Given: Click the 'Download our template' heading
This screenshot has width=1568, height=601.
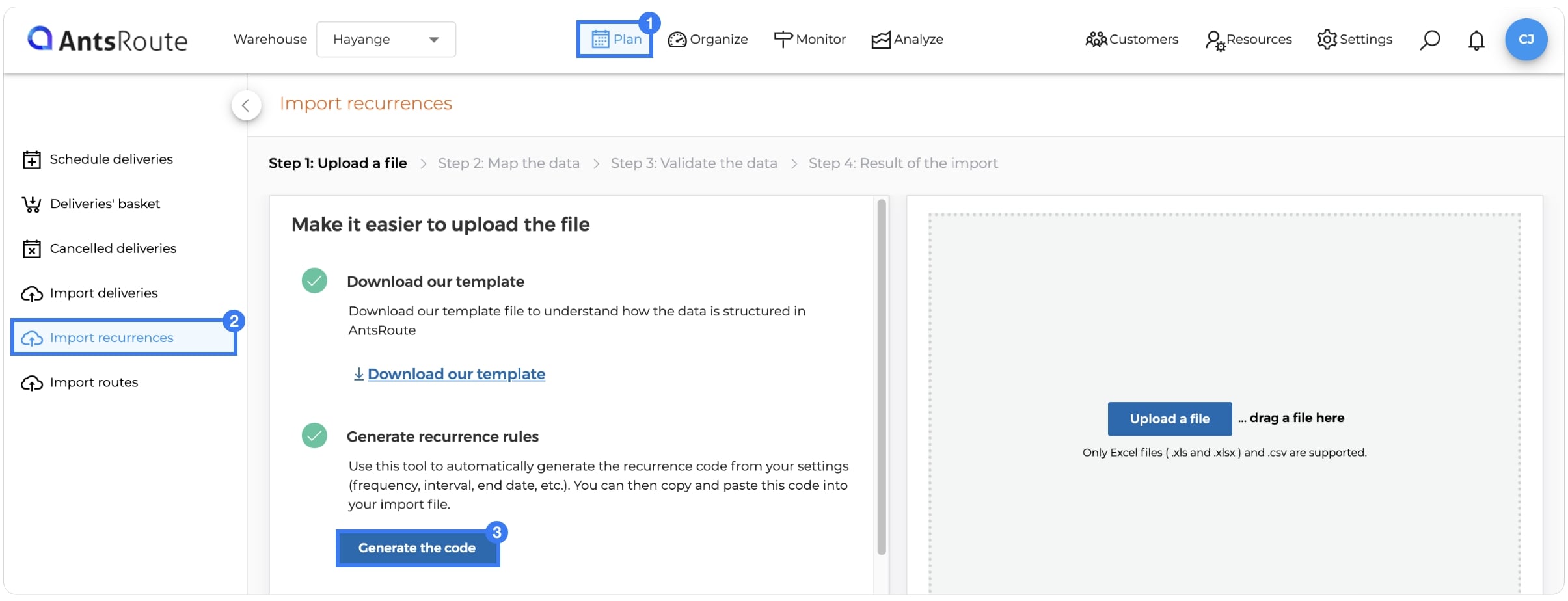Looking at the screenshot, I should click(x=435, y=282).
